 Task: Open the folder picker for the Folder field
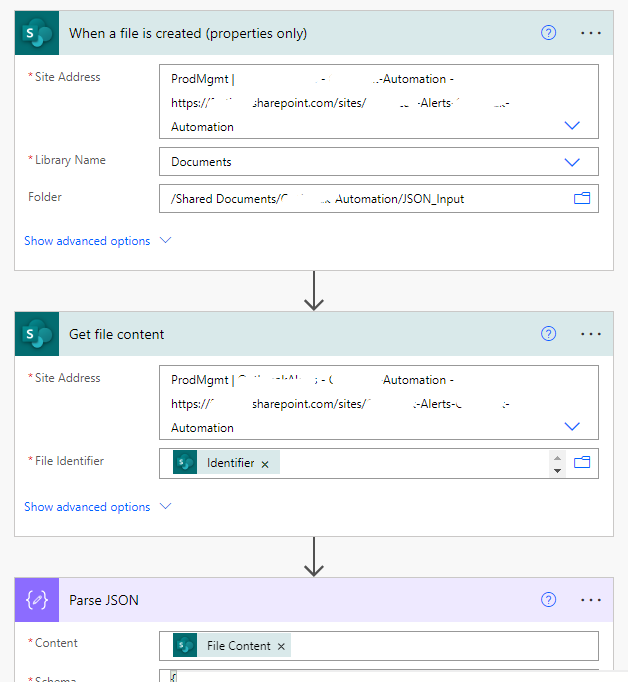click(582, 198)
